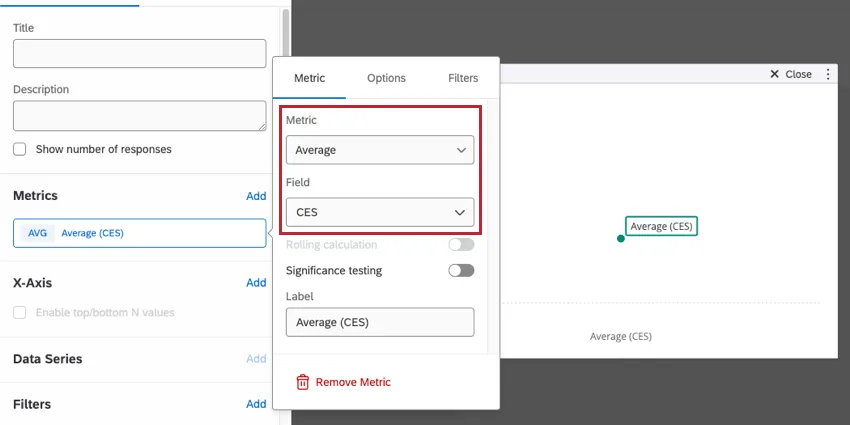Screen dimensions: 850x425
Task: Expand the Field dropdown showing CES
Action: click(x=379, y=212)
